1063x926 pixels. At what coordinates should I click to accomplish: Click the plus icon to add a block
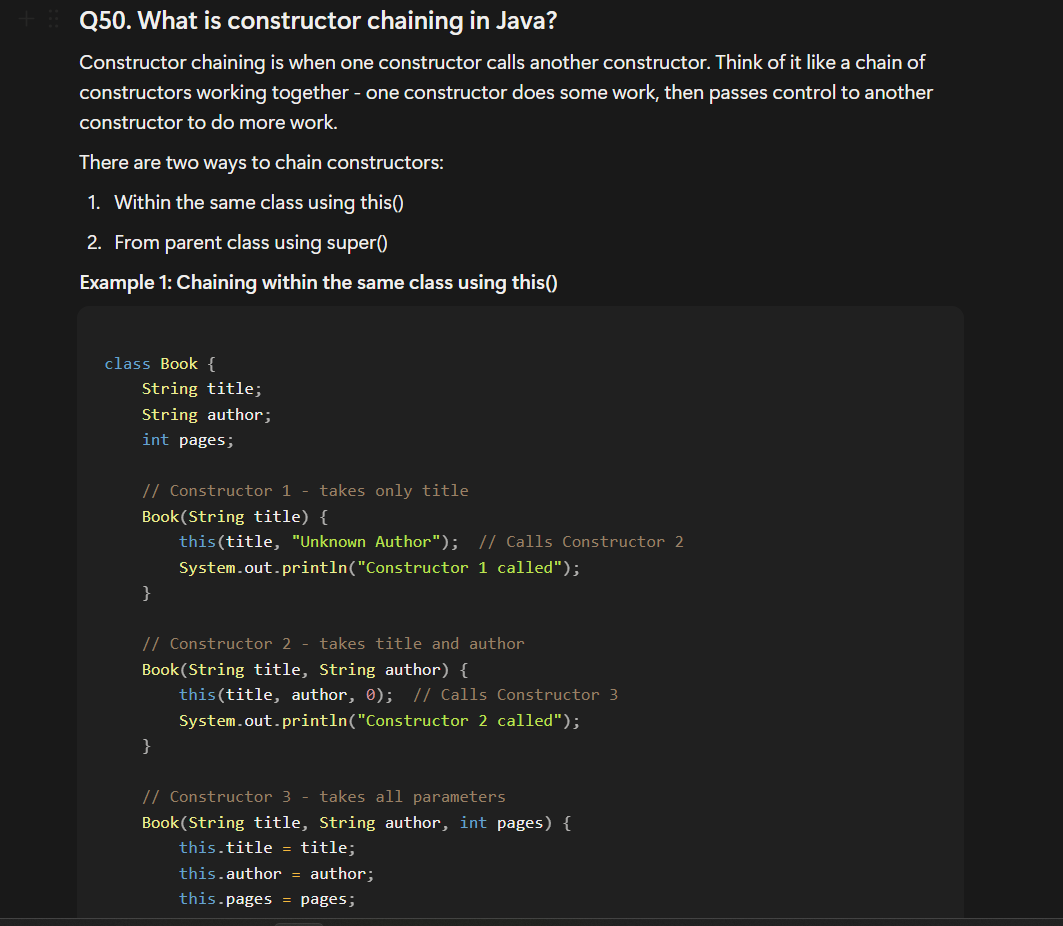click(26, 20)
